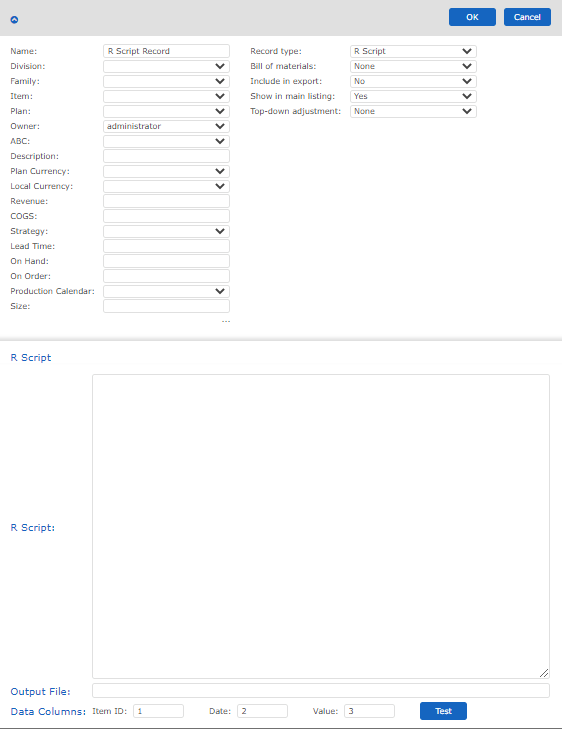
Task: Show more fields via the ellipsis
Action: (x=226, y=321)
